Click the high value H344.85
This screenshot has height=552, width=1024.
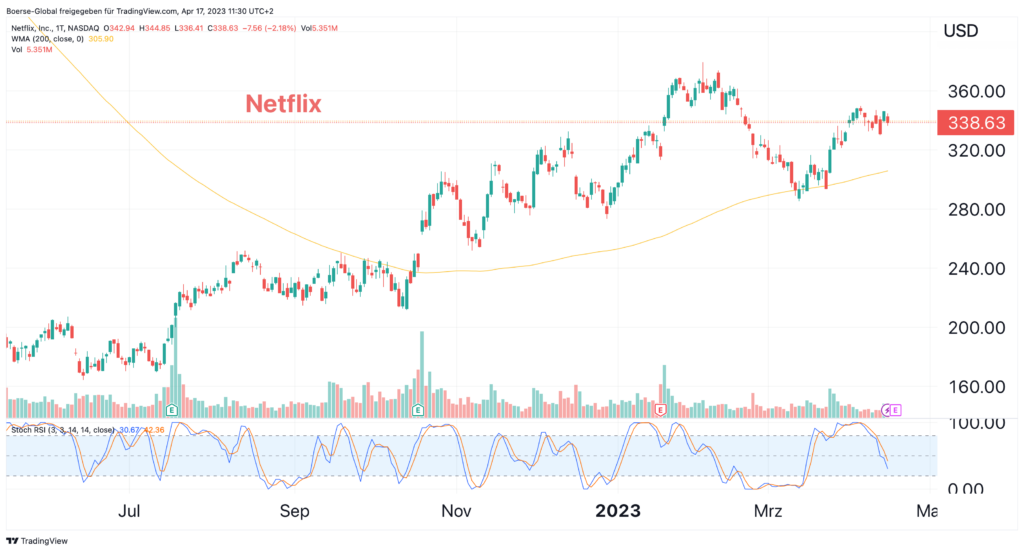(154, 28)
